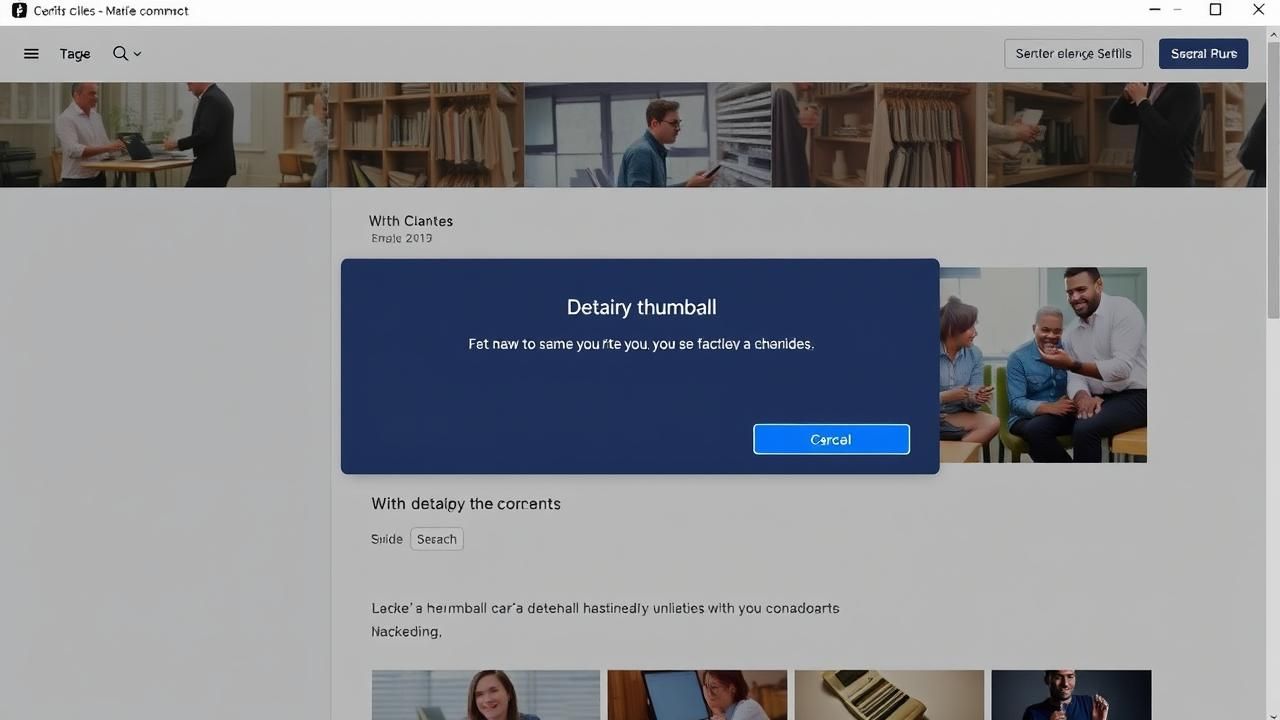1280x720 pixels.
Task: Minimize the application window
Action: [1155, 10]
